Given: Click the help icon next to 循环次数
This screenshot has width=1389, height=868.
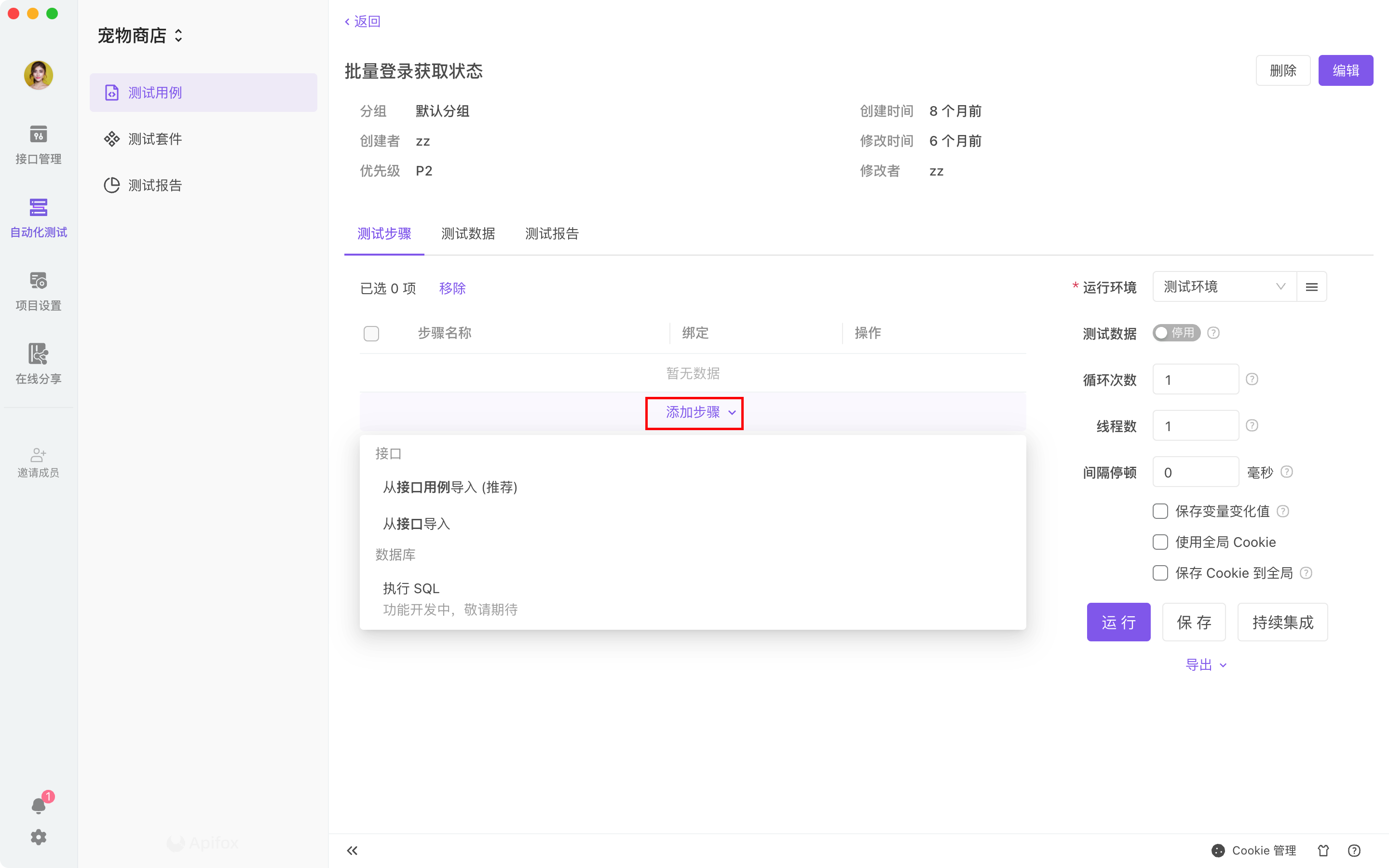Looking at the screenshot, I should pos(1252,380).
